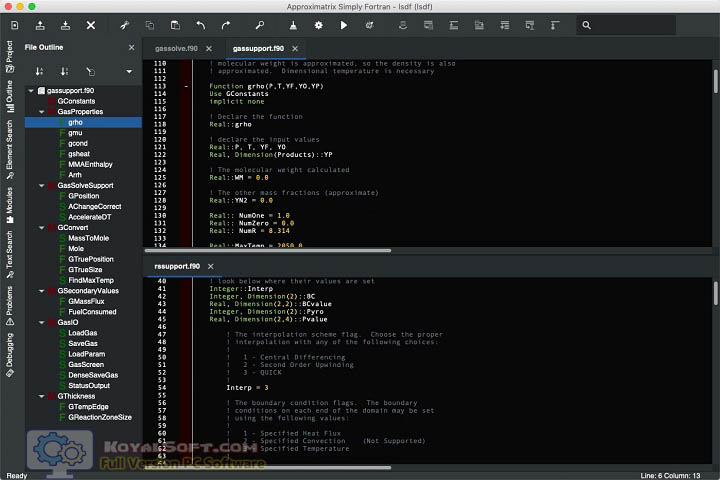Select the gassupport.f90 tab
Image resolution: width=720 pixels, height=480 pixels.
point(258,48)
